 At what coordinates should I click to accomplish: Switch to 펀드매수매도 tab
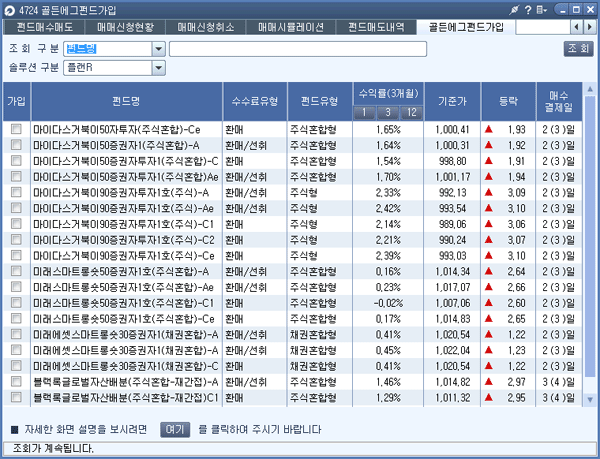pyautogui.click(x=45, y=27)
